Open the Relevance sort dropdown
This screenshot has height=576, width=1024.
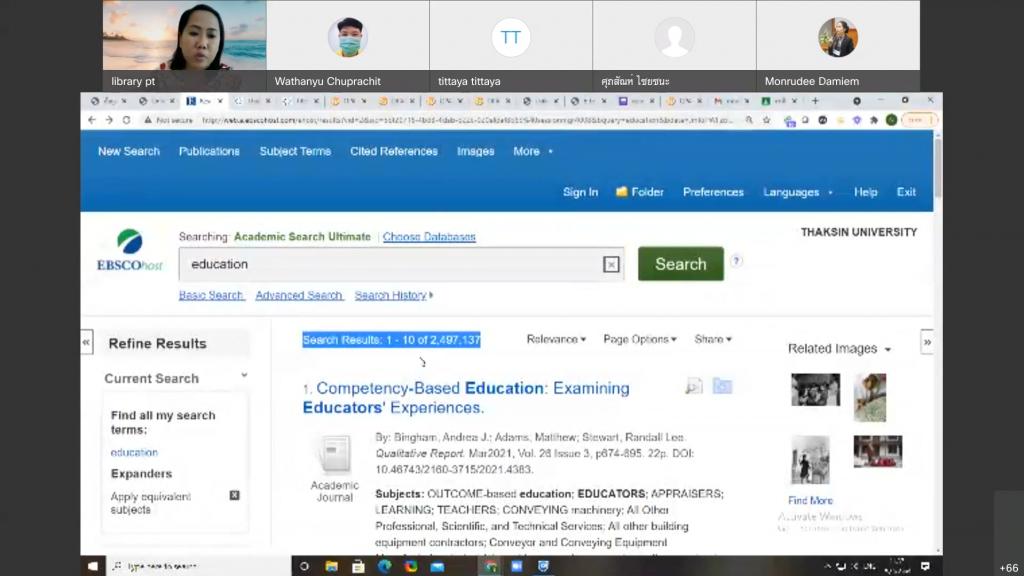point(556,339)
